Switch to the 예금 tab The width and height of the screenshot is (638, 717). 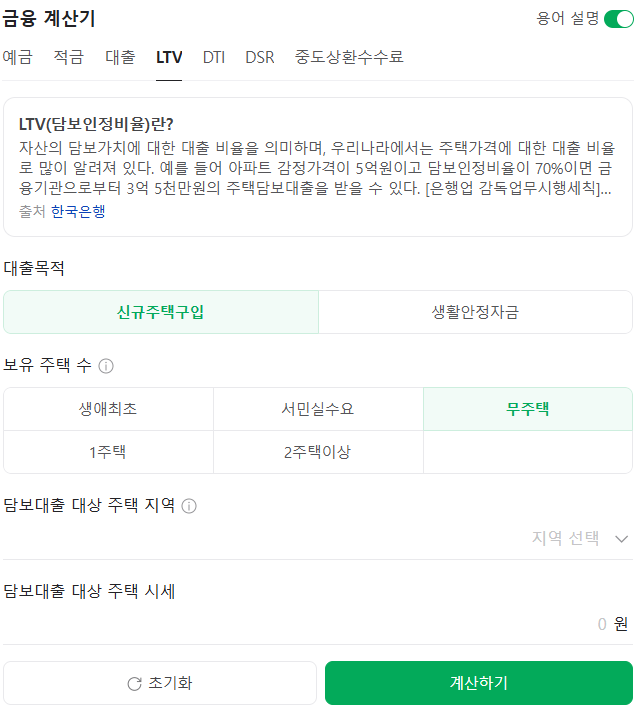(17, 57)
